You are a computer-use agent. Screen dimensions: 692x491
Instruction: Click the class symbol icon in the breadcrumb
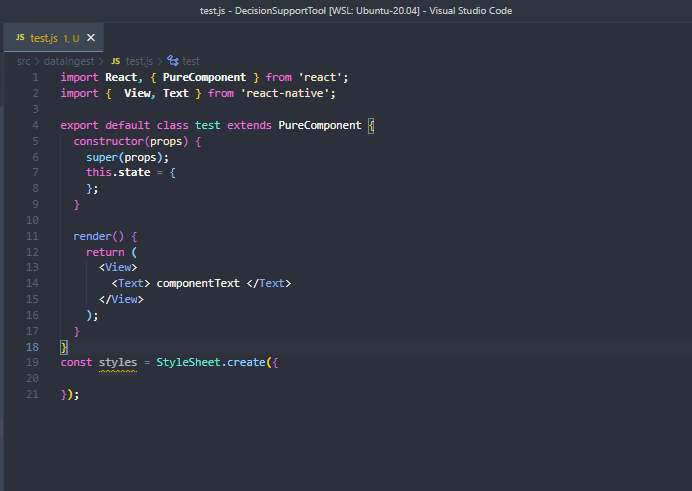tap(172, 61)
